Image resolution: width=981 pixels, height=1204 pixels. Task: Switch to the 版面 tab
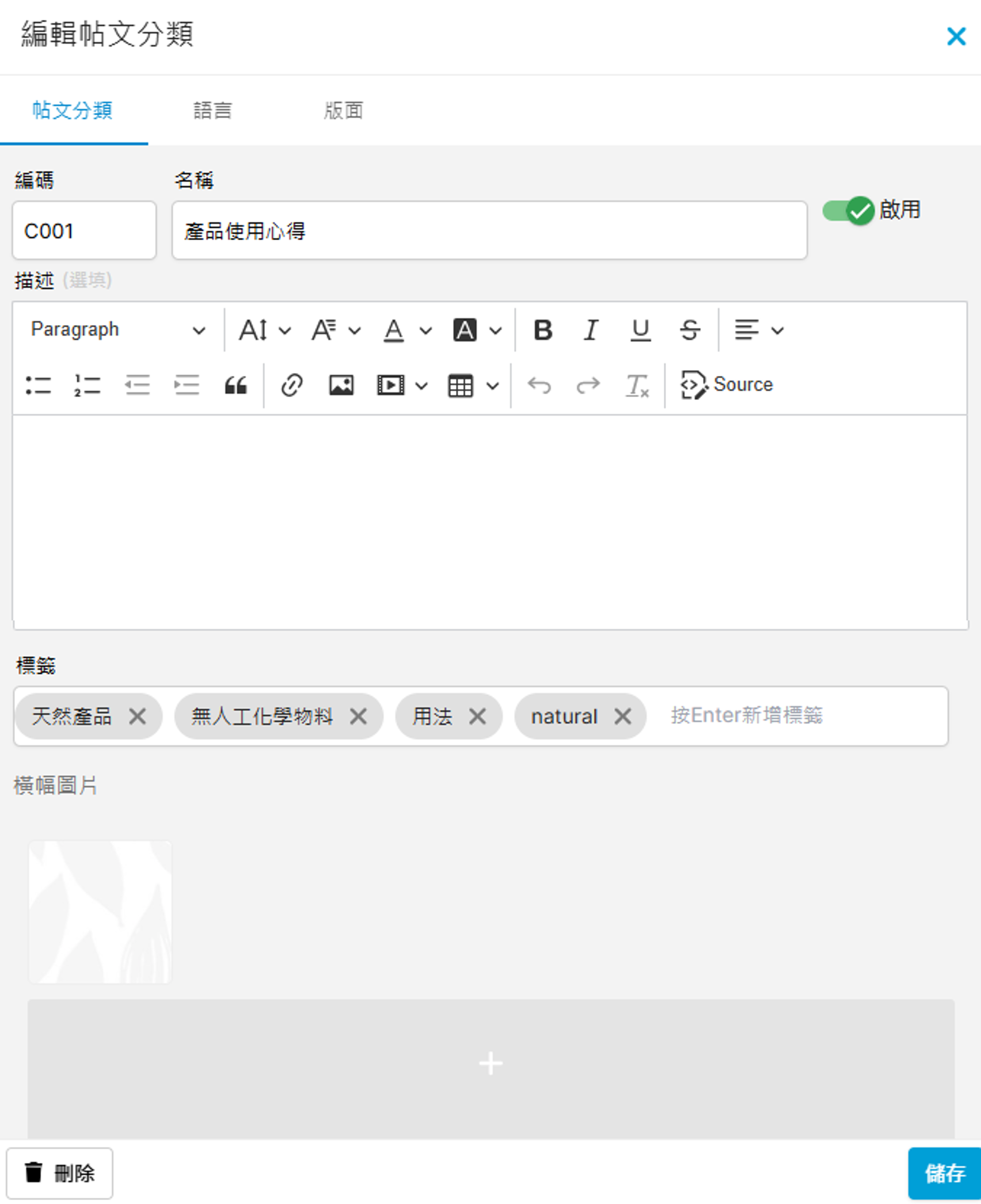point(343,111)
